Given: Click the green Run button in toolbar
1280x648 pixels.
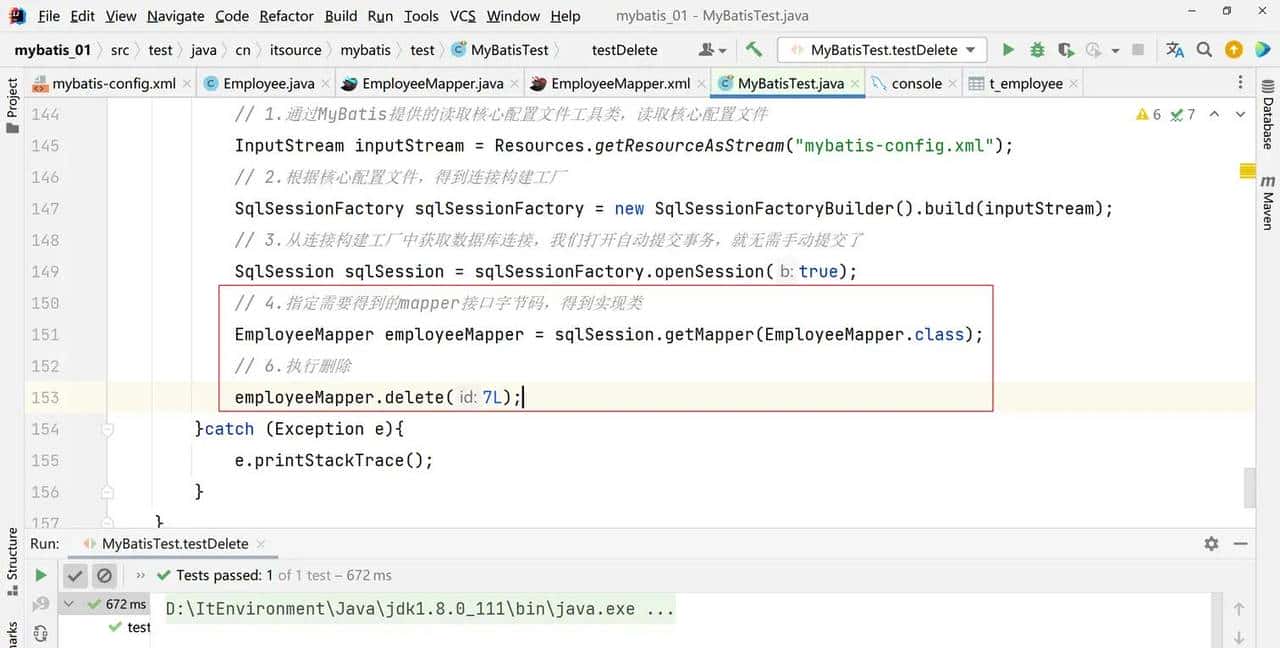Looking at the screenshot, I should 1008,50.
